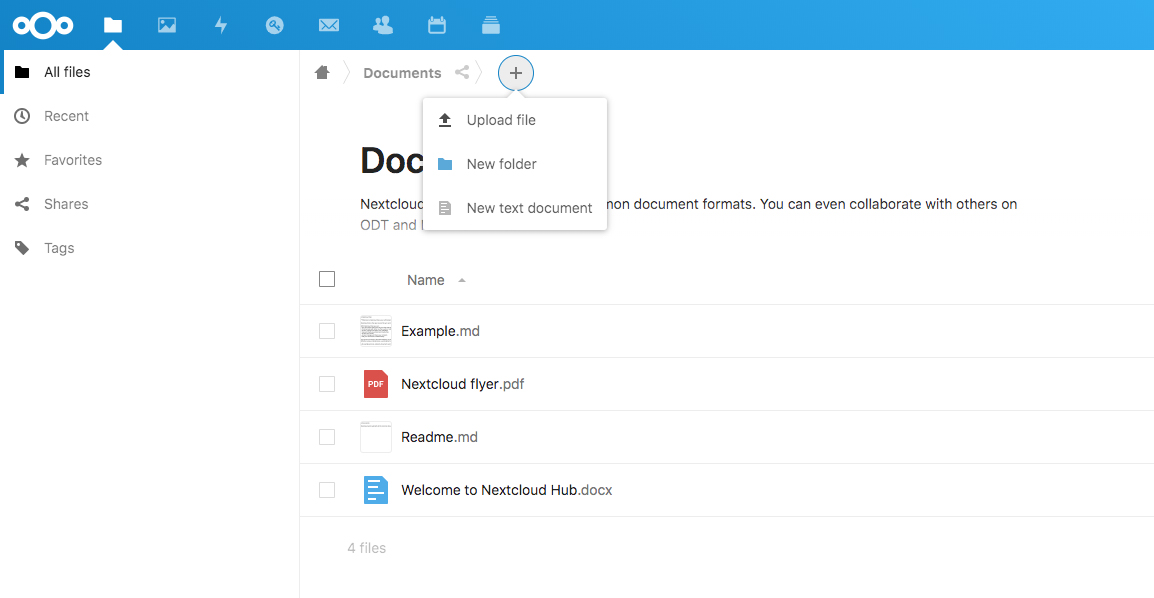Click the share icon beside Documents
The height and width of the screenshot is (598, 1154).
click(462, 72)
